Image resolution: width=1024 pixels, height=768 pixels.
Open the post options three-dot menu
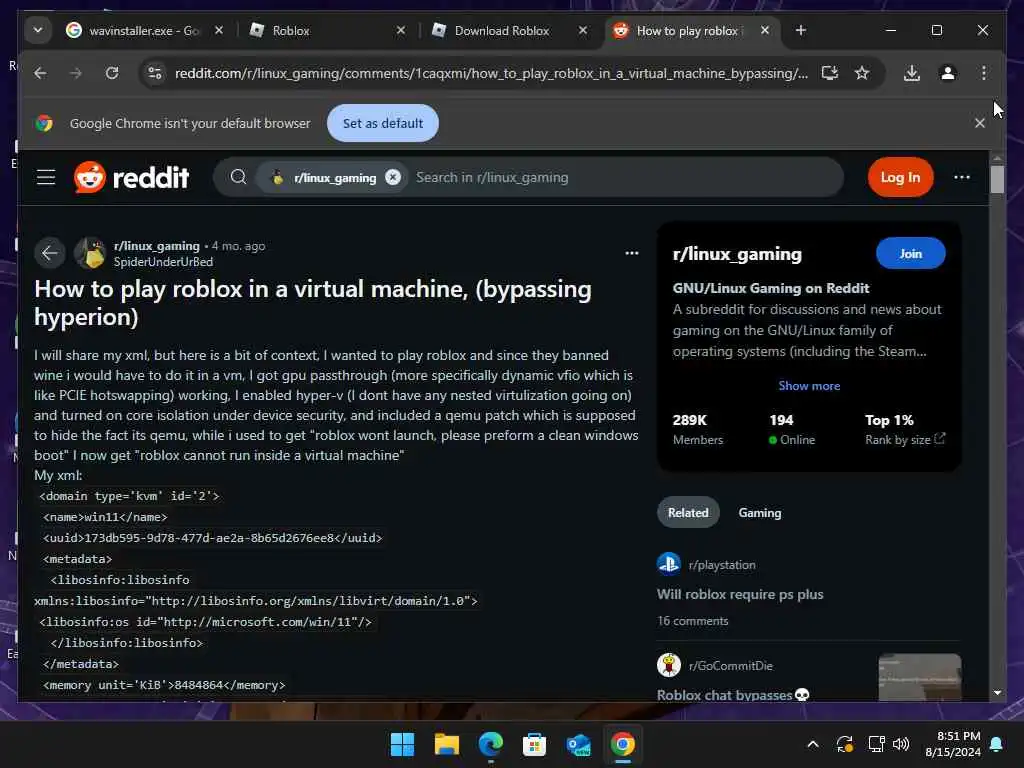pos(632,253)
